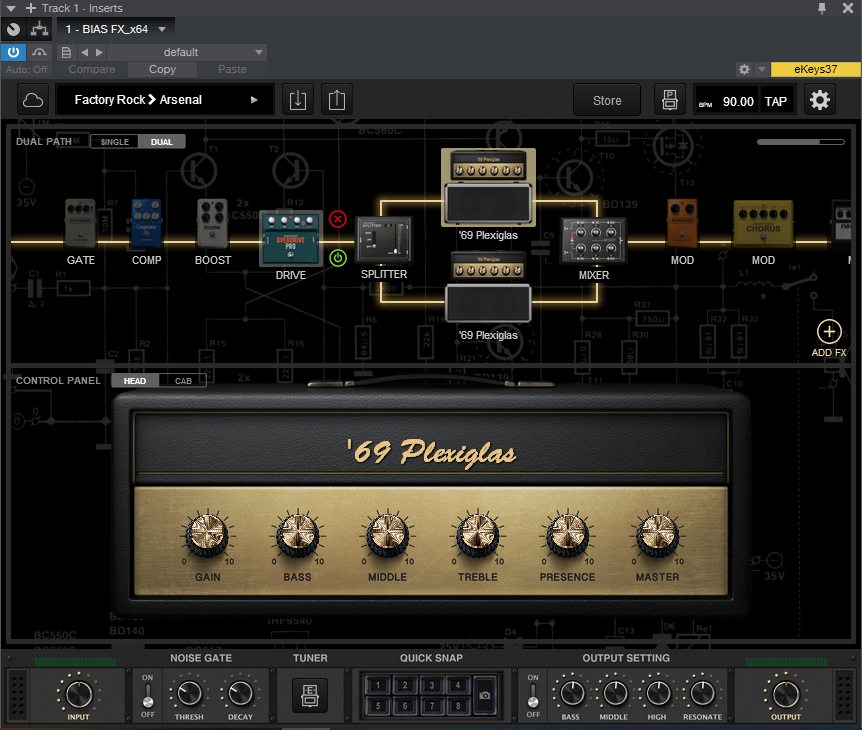
Task: Click the 90.00 BPM field
Action: tap(738, 102)
